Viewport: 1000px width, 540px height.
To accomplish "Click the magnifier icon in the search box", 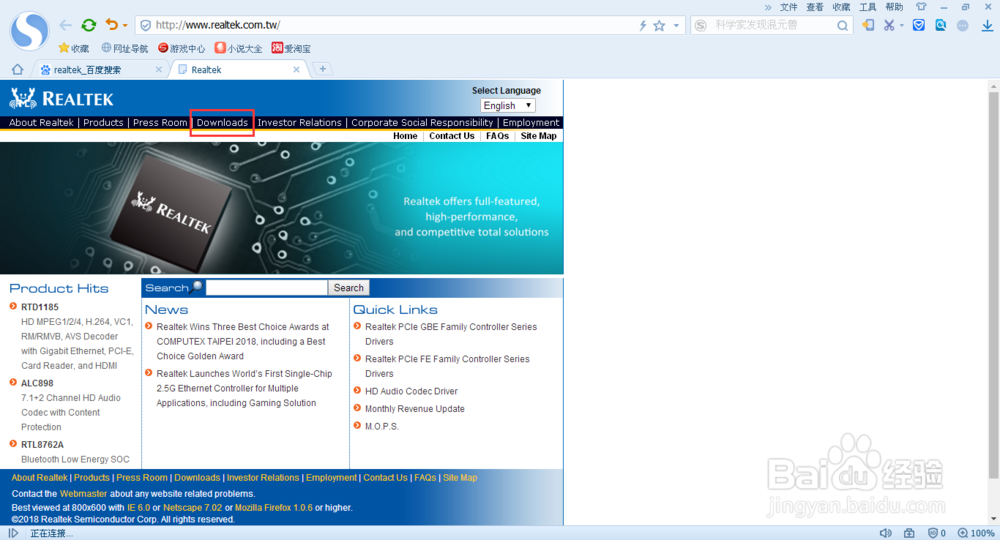I will [x=842, y=26].
